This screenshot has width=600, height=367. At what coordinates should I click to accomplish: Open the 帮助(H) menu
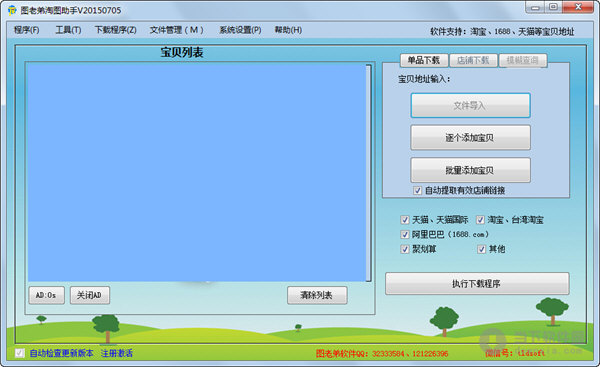pos(288,30)
